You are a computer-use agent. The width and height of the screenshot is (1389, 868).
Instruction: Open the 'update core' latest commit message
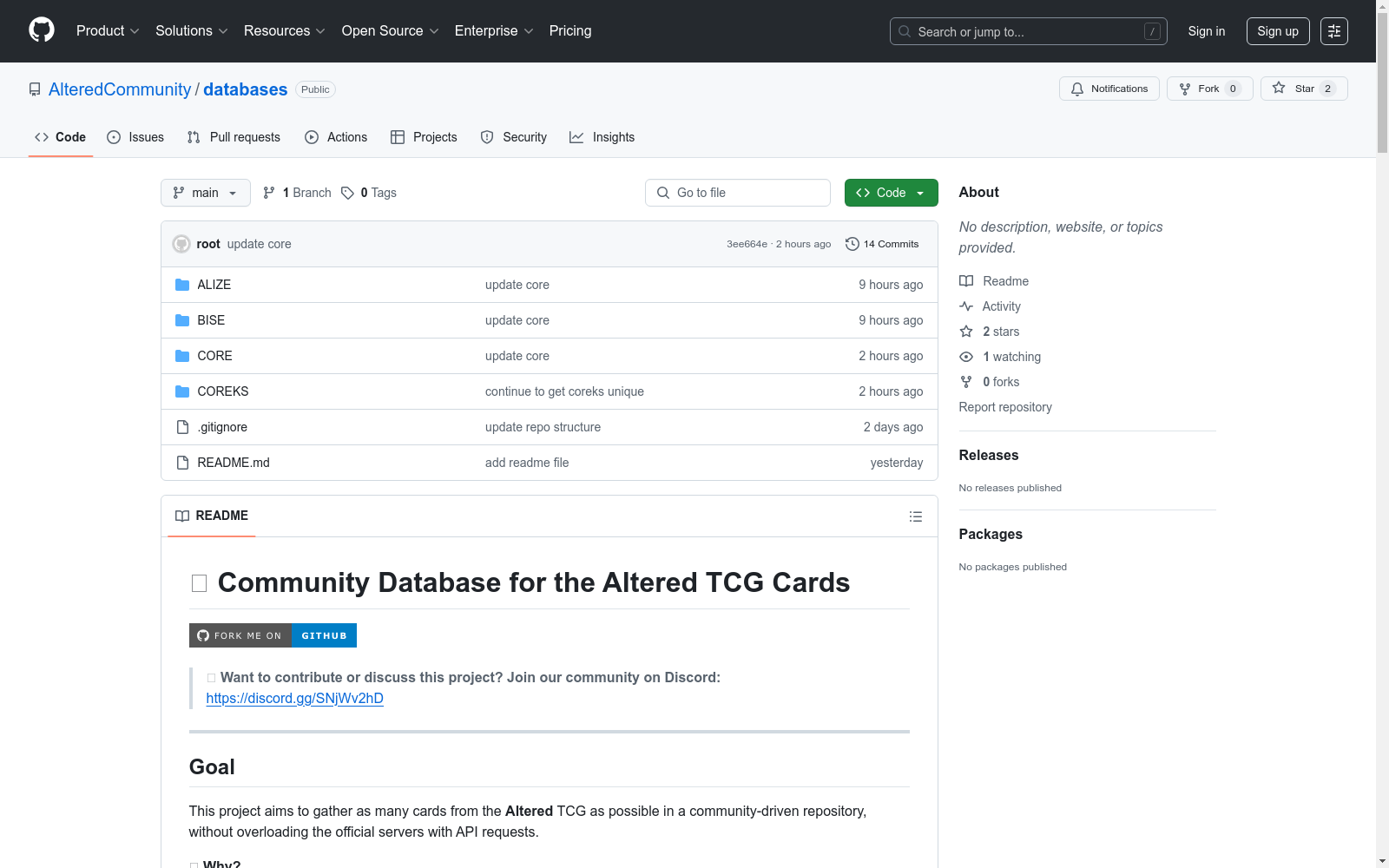[x=260, y=244]
